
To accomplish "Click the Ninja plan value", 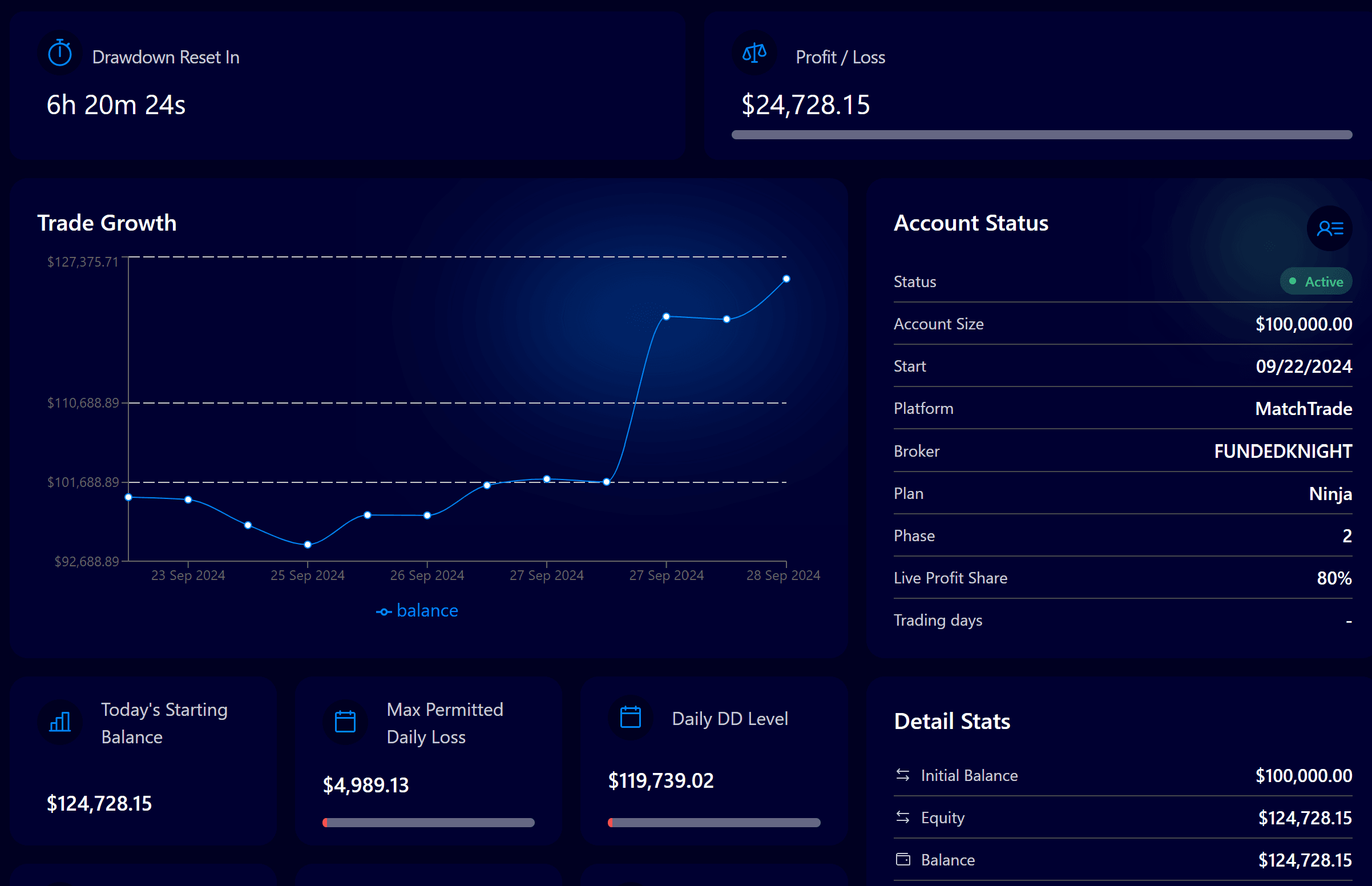I will 1330,494.
